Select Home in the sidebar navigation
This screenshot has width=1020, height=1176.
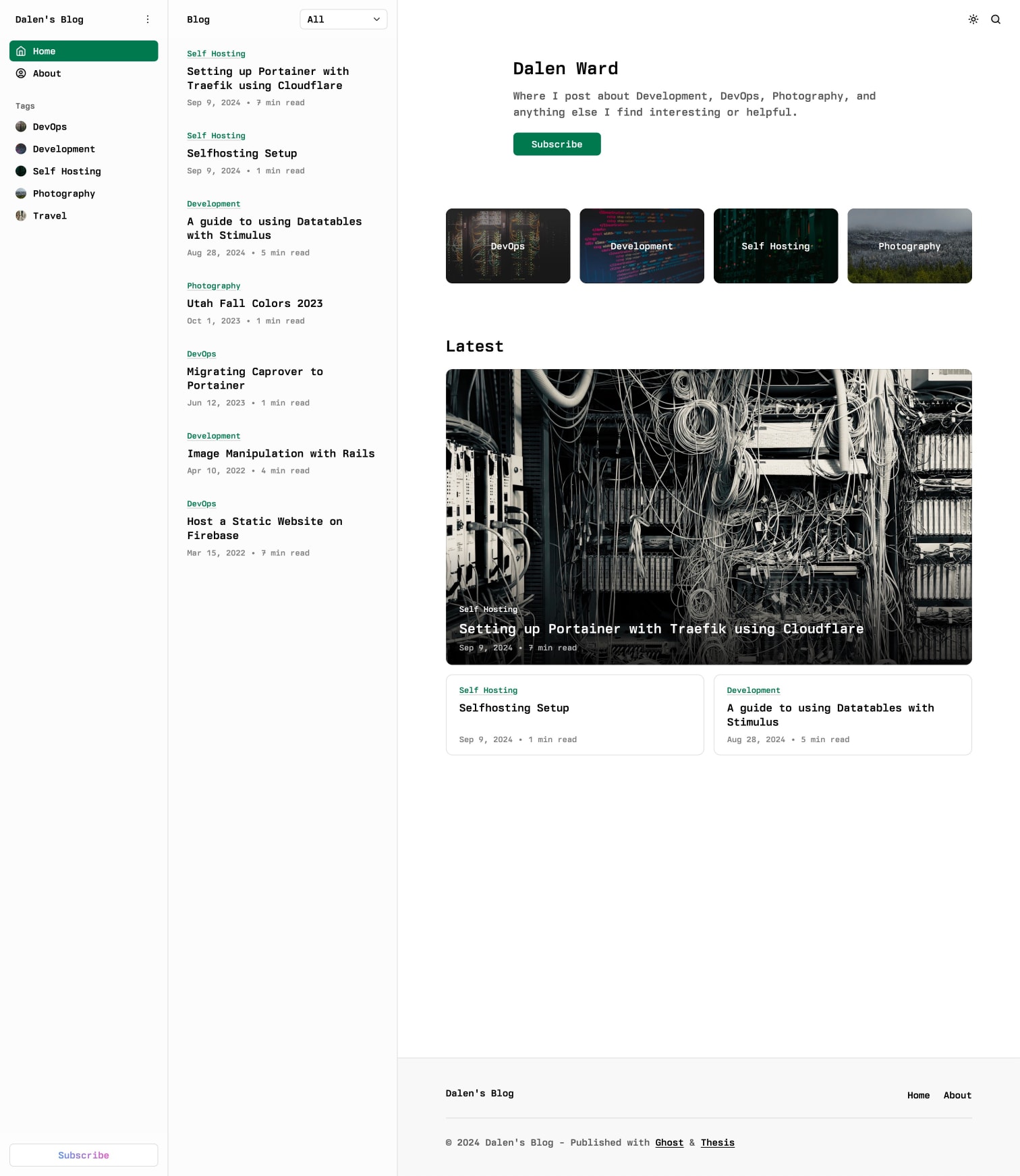pyautogui.click(x=84, y=51)
